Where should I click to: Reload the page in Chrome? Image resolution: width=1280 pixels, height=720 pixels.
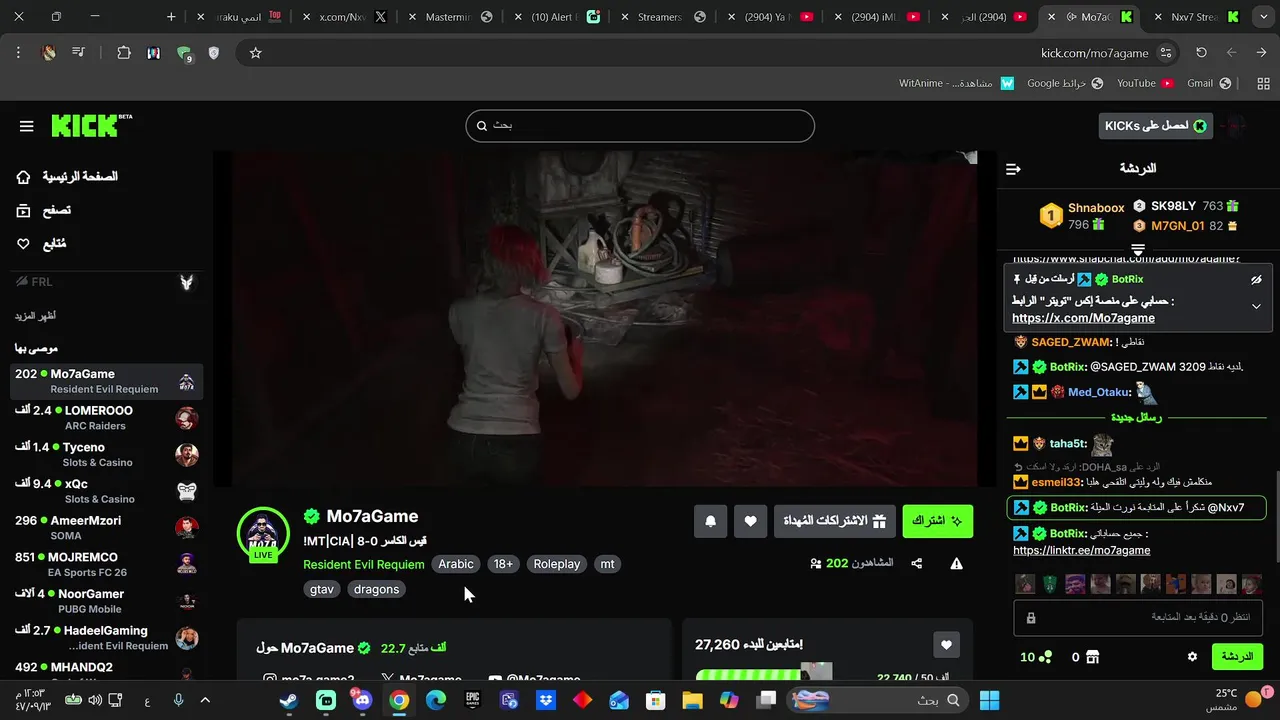[1201, 53]
